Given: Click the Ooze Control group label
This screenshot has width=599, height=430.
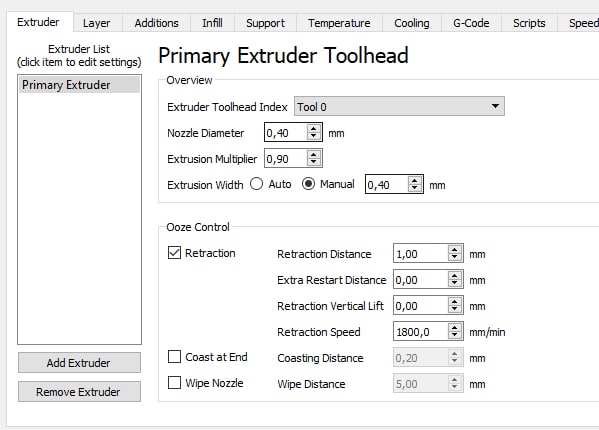Looking at the screenshot, I should click(x=198, y=227).
